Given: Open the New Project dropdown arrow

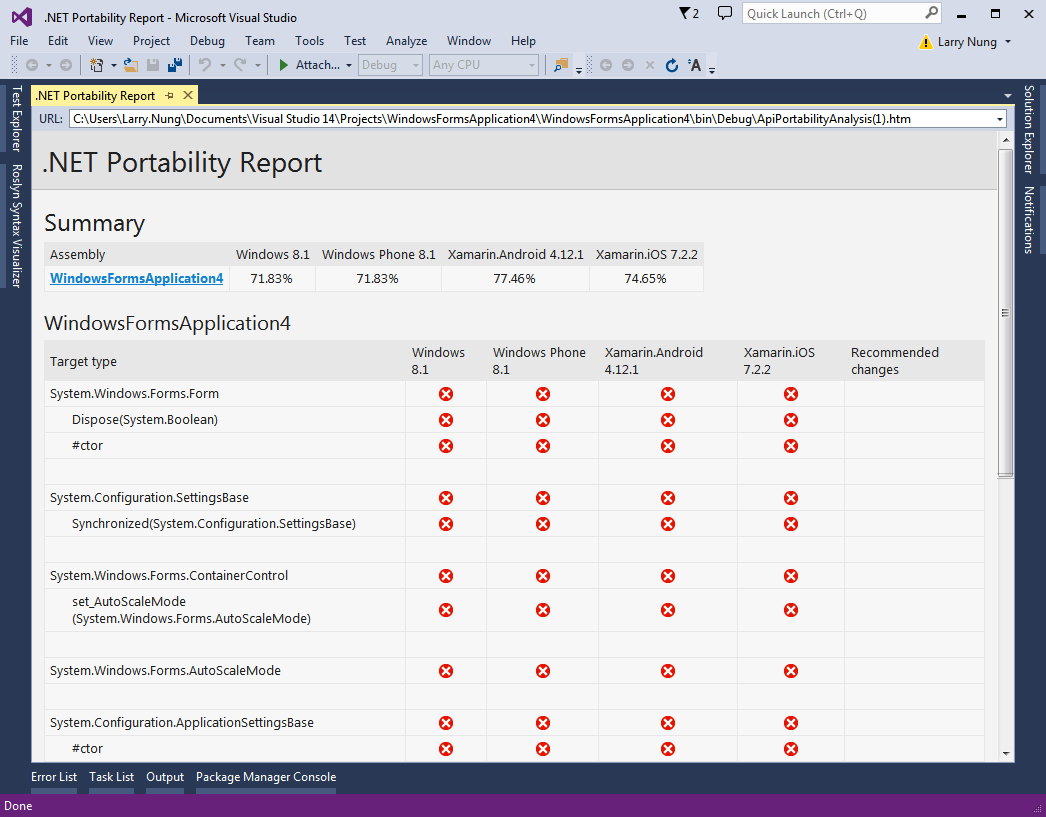Looking at the screenshot, I should click(x=113, y=65).
